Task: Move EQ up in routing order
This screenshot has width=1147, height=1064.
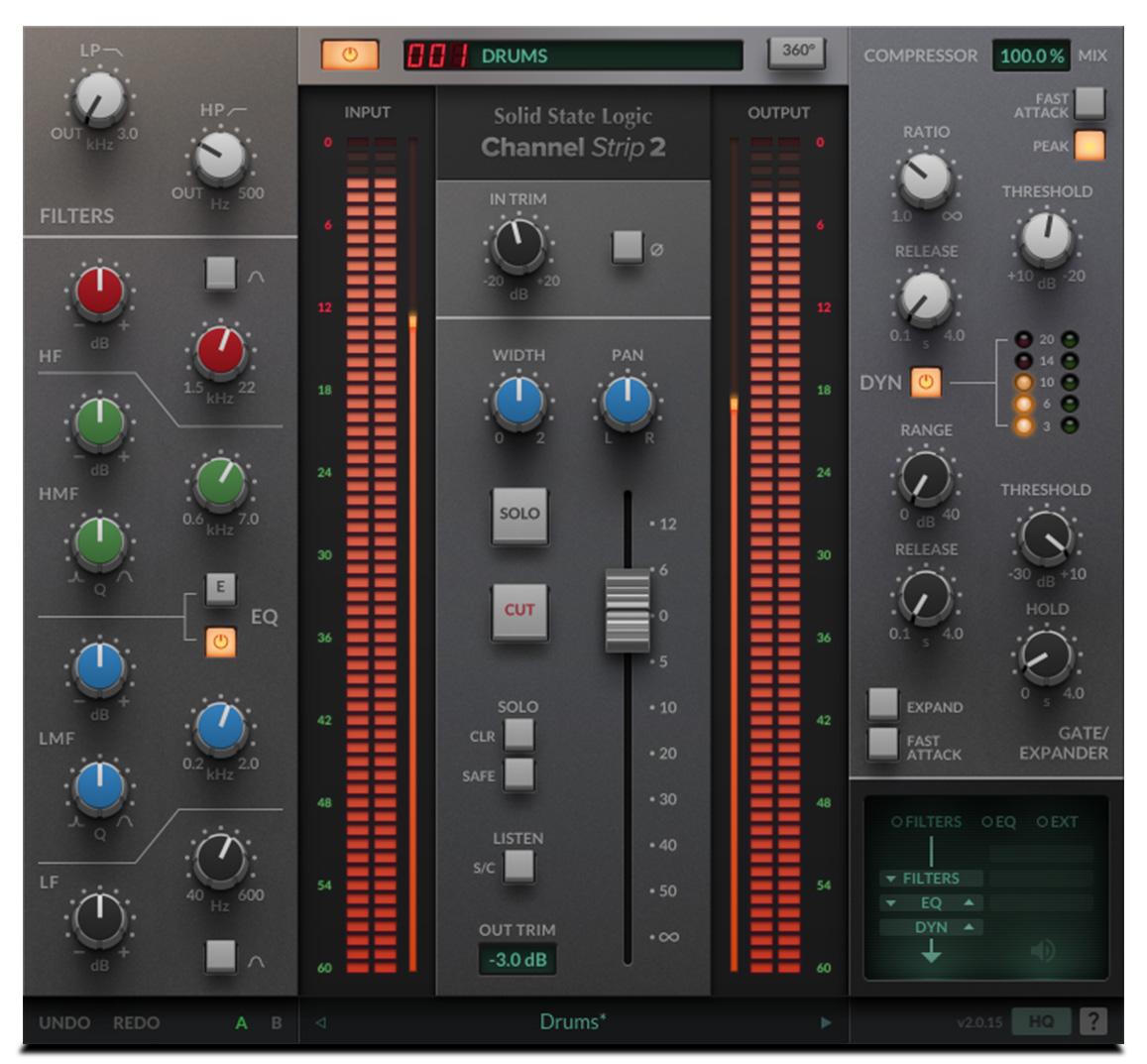Action: click(970, 902)
